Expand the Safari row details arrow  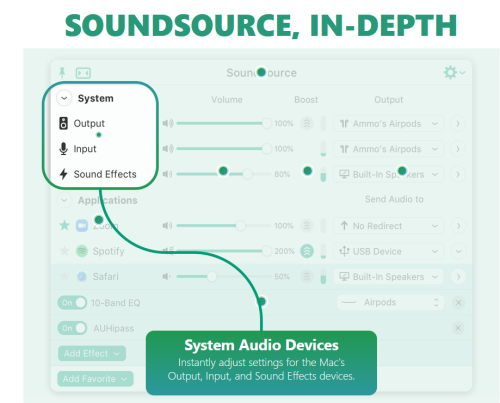458,276
